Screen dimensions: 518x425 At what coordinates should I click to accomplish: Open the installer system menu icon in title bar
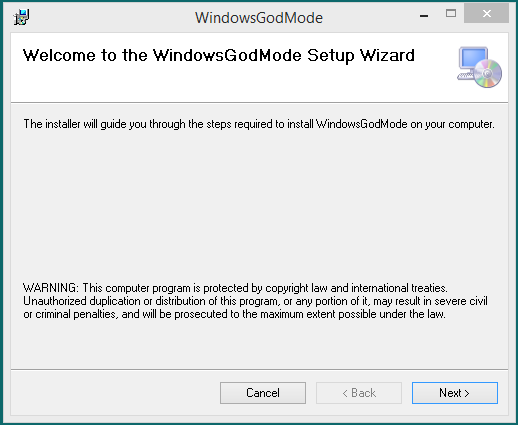(x=22, y=17)
